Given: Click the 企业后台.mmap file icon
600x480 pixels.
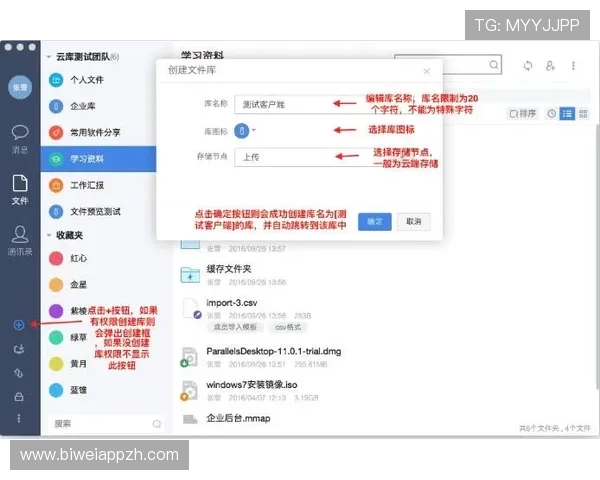Looking at the screenshot, I should point(190,420).
